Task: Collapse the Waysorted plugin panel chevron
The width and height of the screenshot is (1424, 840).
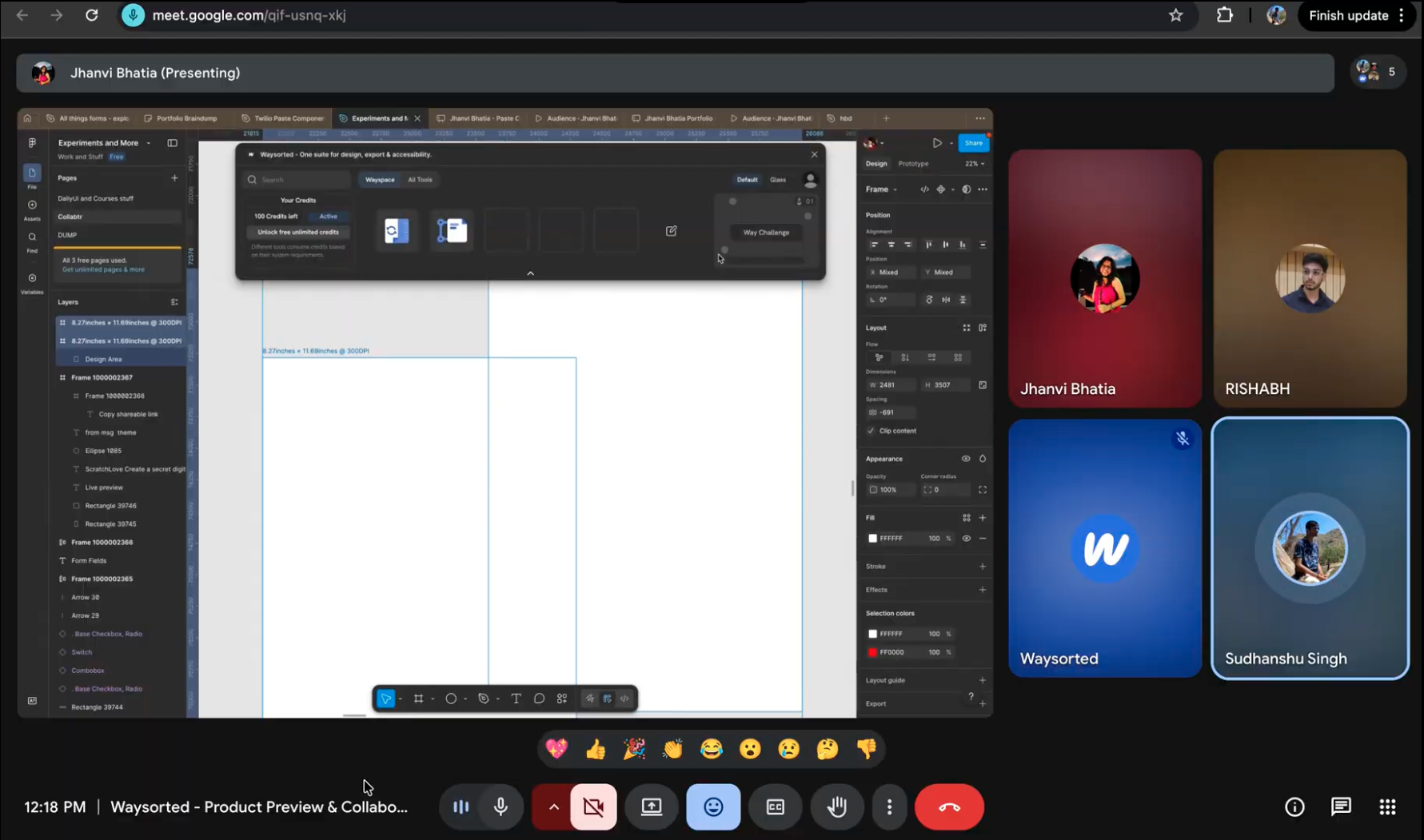Action: 530,273
